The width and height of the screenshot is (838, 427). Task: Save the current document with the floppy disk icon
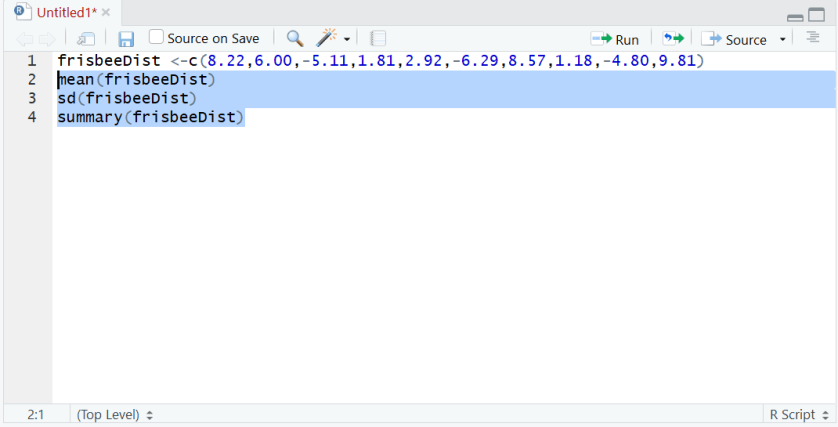[126, 39]
